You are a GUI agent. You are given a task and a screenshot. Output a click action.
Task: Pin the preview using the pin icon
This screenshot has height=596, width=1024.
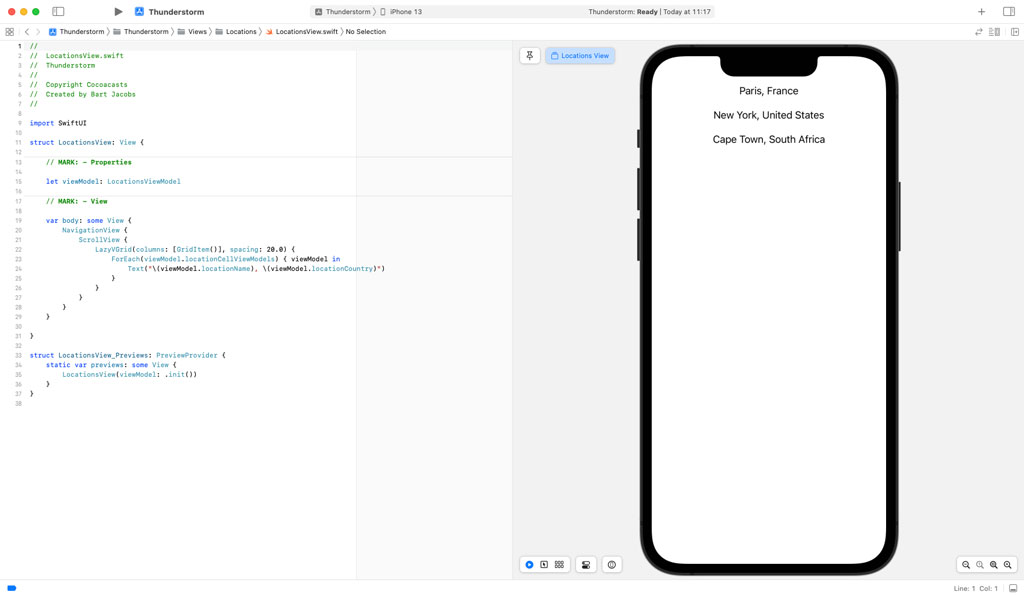tap(529, 55)
